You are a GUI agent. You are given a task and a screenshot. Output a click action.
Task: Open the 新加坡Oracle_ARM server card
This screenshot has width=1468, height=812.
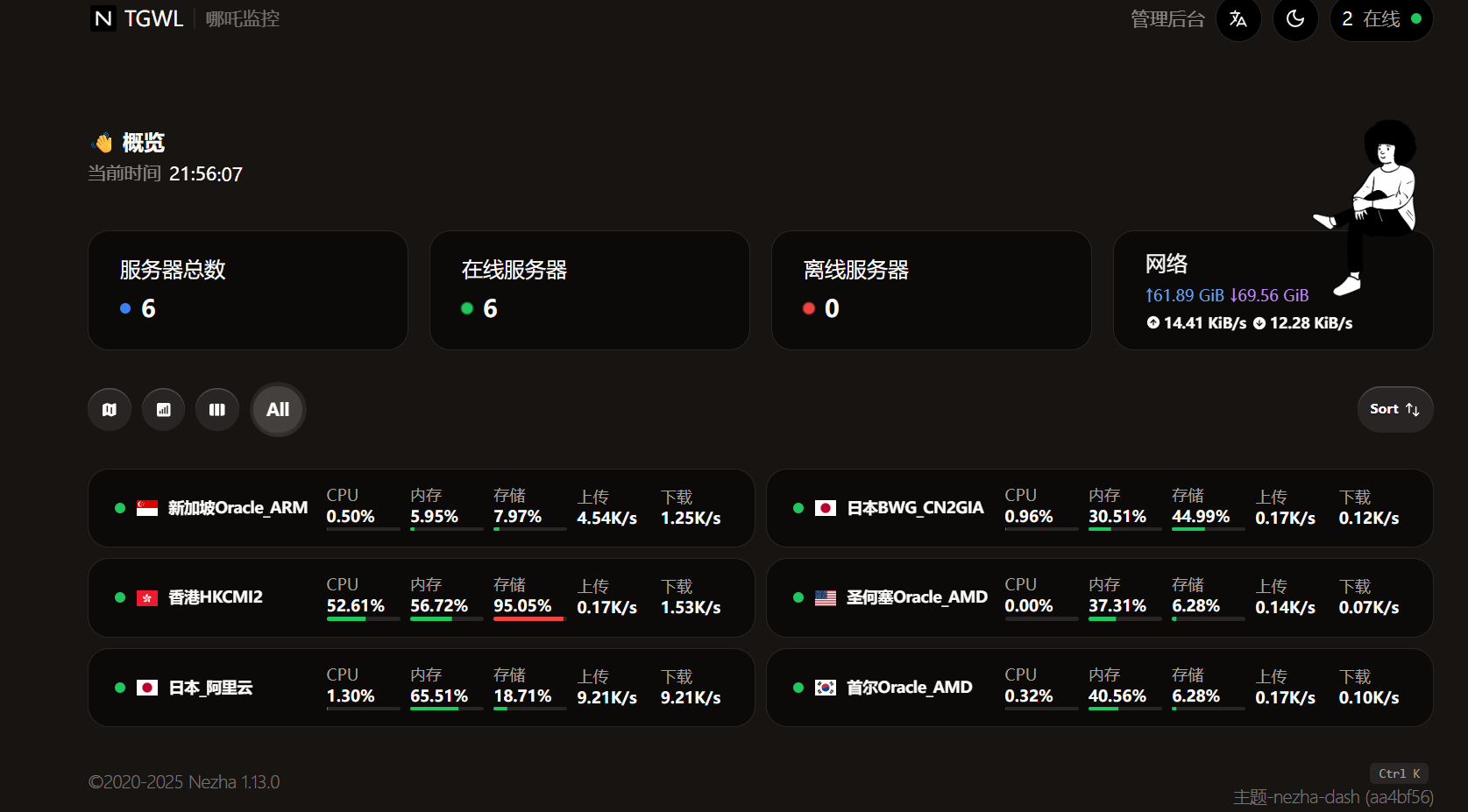[422, 508]
